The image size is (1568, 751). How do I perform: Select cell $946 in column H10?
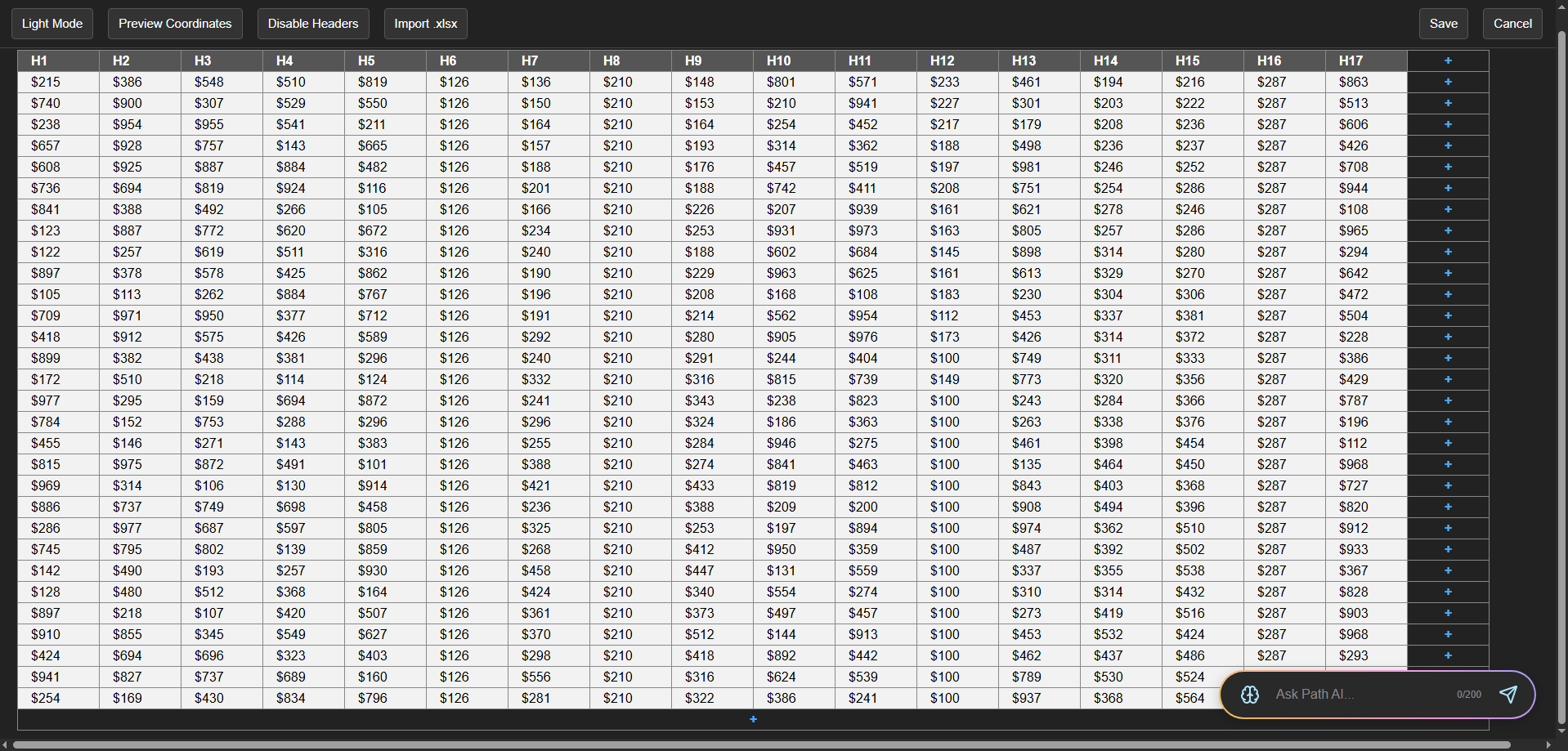795,443
